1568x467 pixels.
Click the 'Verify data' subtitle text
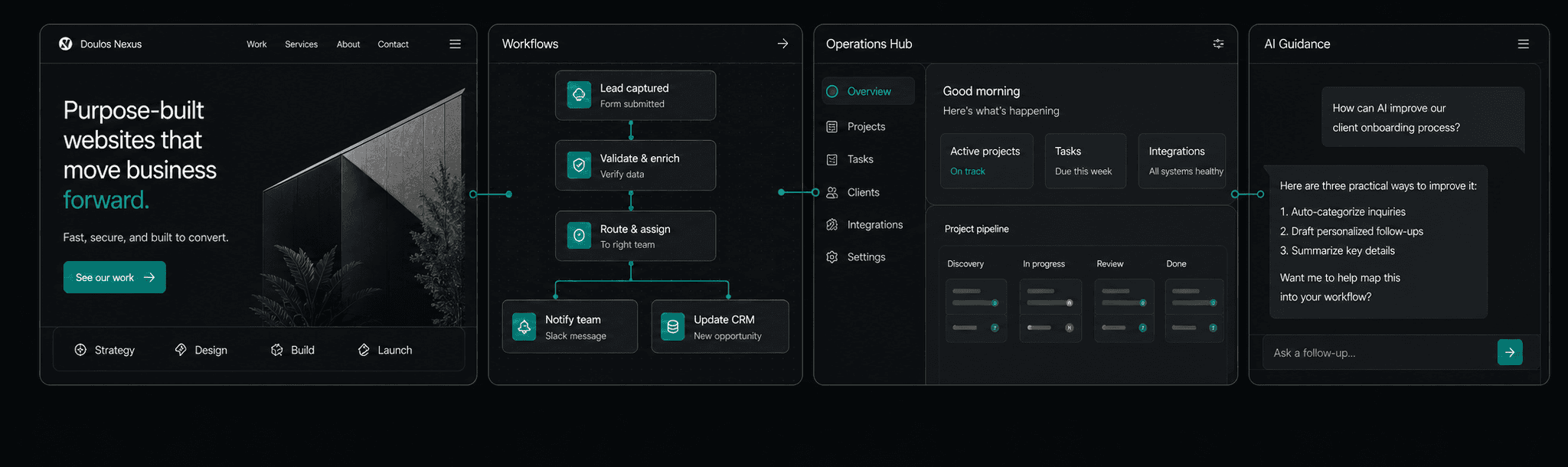pyautogui.click(x=622, y=175)
